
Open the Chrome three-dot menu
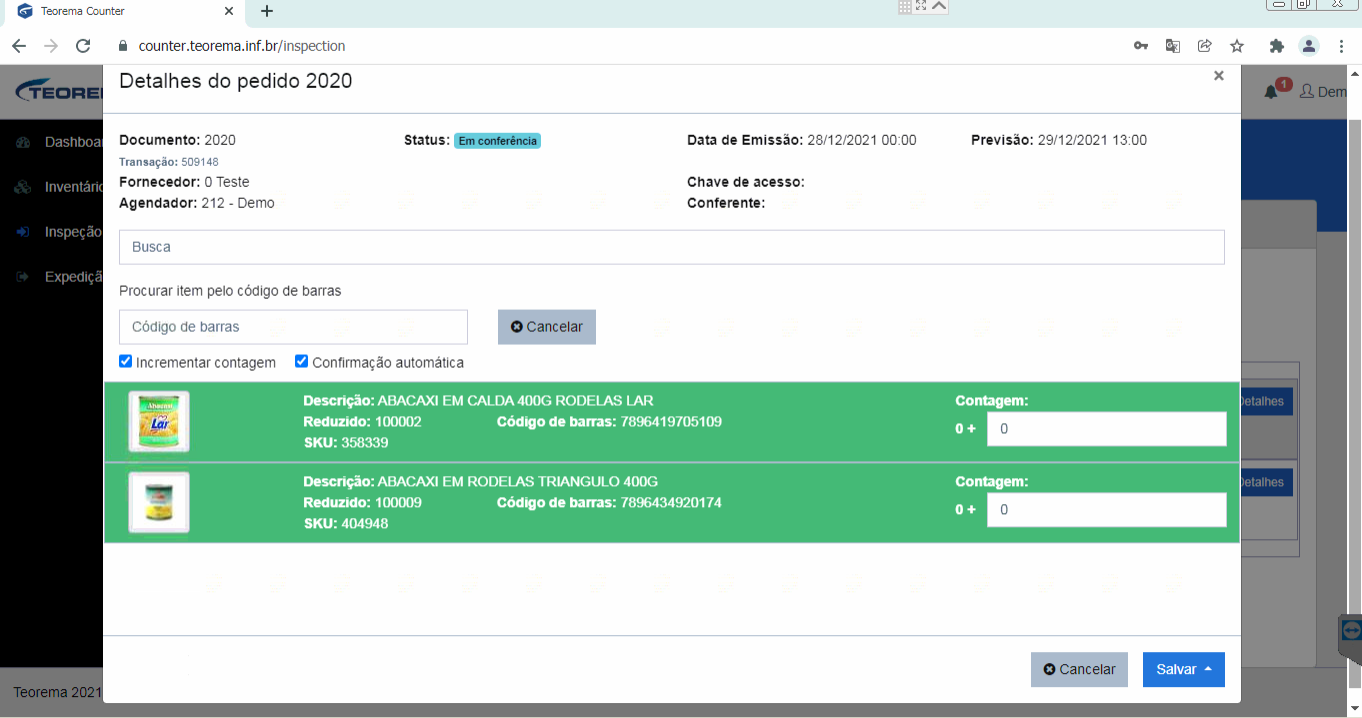click(1340, 46)
